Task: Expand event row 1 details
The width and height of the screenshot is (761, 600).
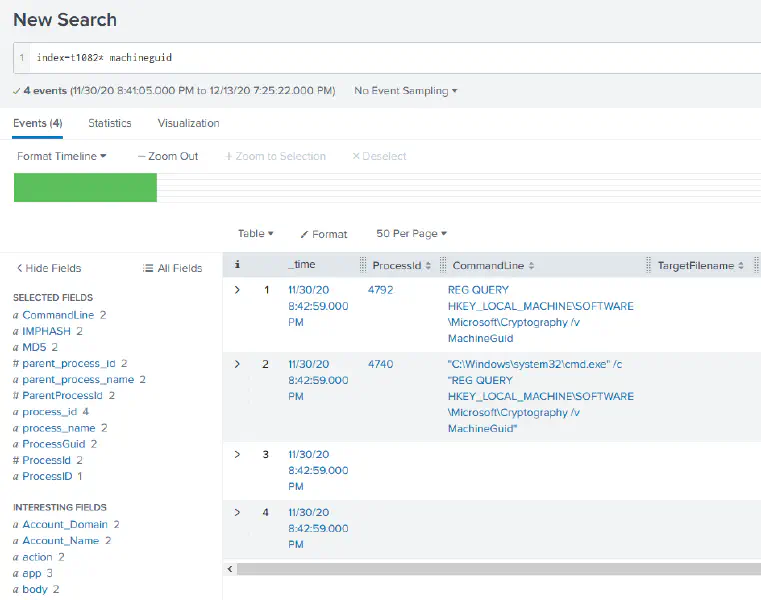Action: [x=237, y=290]
